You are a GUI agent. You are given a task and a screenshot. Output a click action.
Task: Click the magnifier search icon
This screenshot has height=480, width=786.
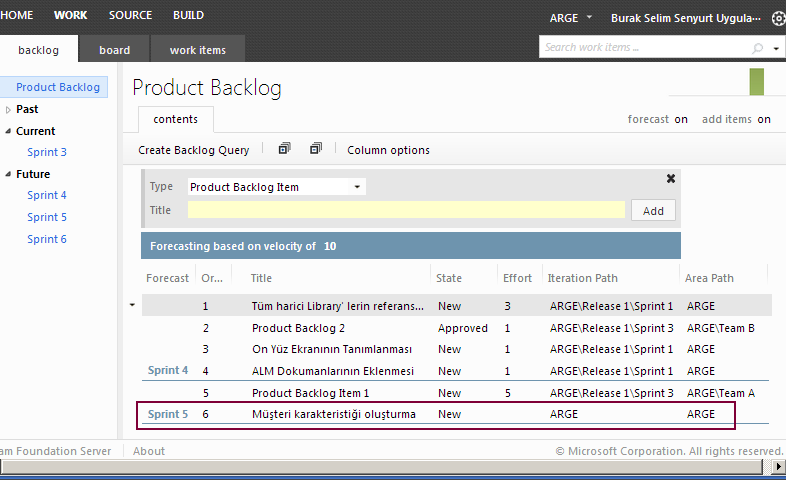(758, 47)
